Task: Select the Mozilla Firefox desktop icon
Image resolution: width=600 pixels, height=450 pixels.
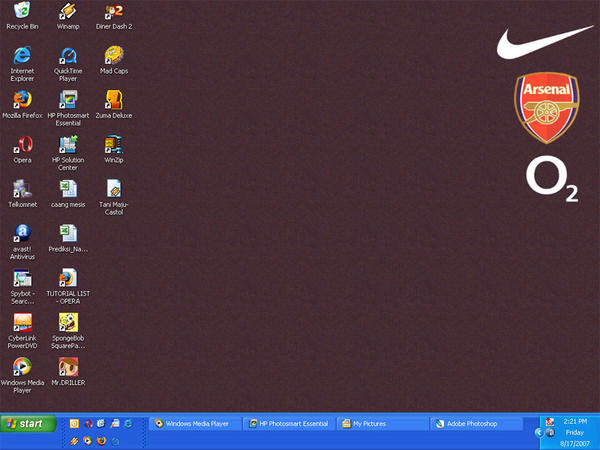Action: click(22, 104)
